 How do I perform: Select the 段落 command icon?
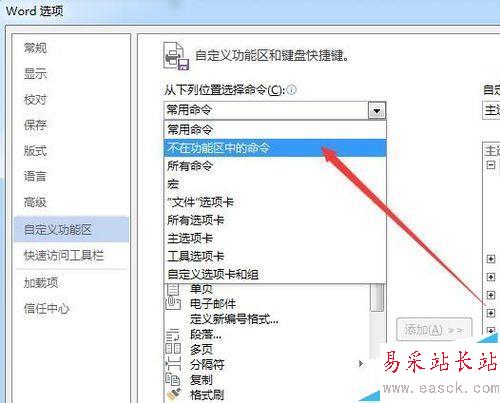[x=173, y=334]
